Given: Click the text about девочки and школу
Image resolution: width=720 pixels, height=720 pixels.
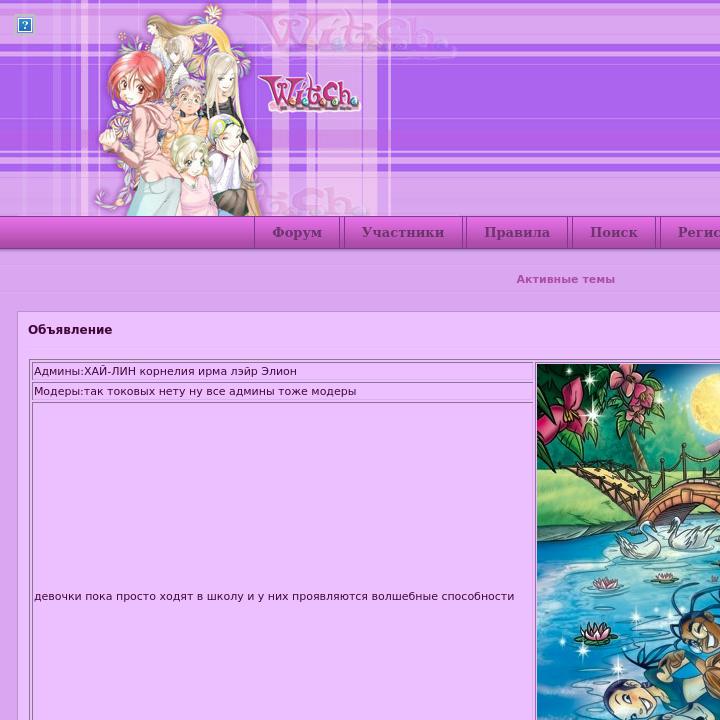Looking at the screenshot, I should pyautogui.click(x=274, y=596).
